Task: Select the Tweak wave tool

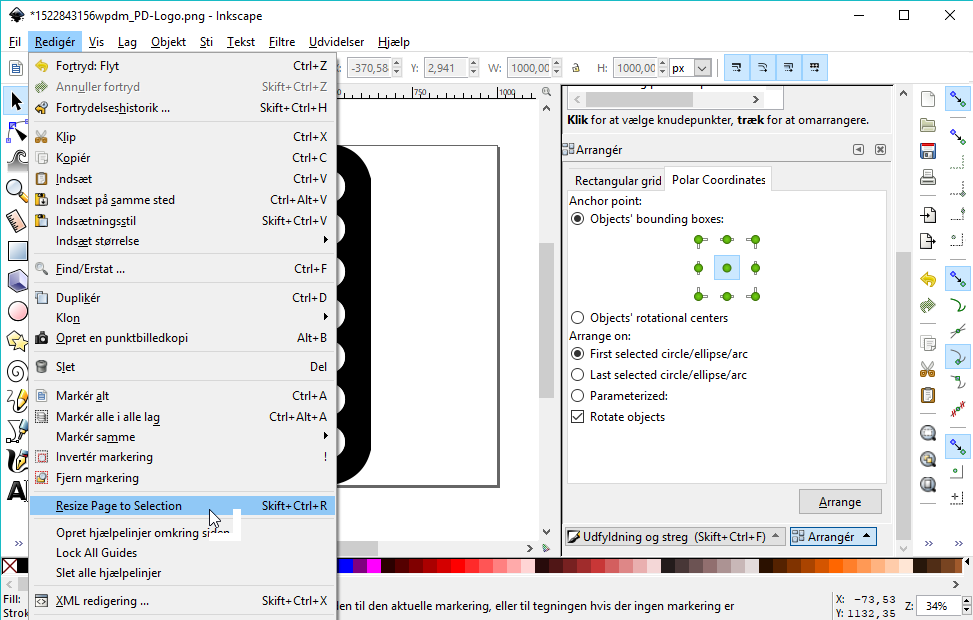Action: tap(17, 159)
